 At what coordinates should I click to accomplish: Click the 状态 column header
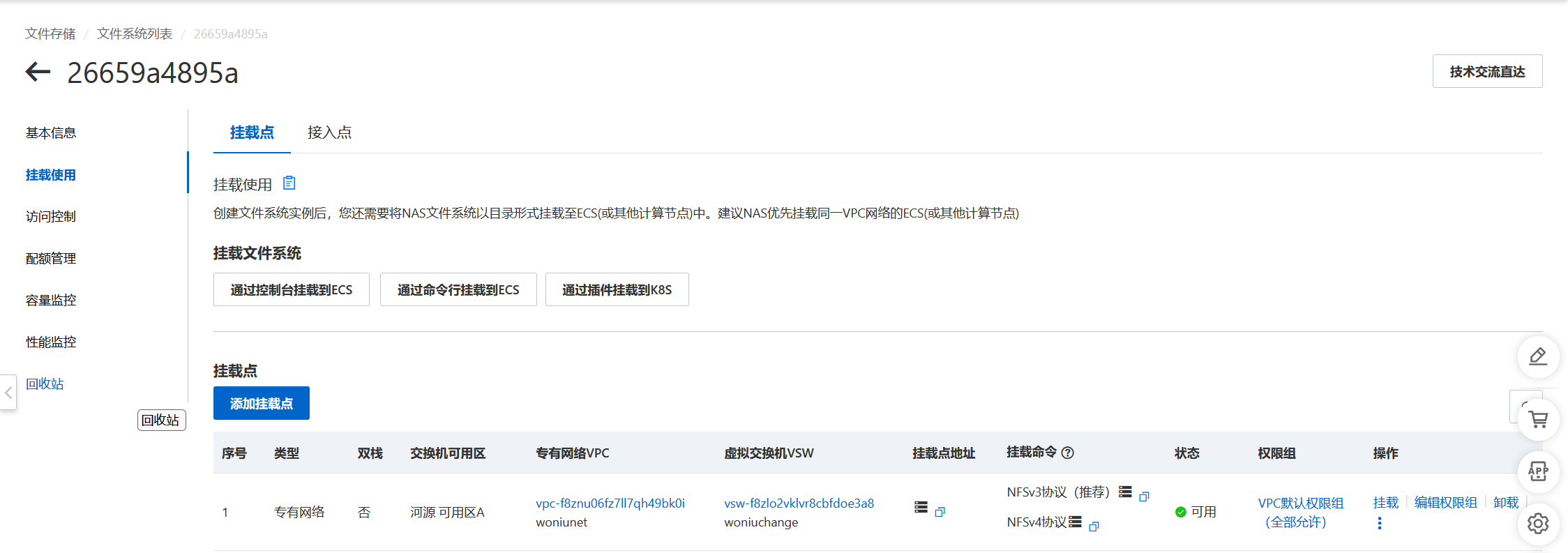(1187, 453)
